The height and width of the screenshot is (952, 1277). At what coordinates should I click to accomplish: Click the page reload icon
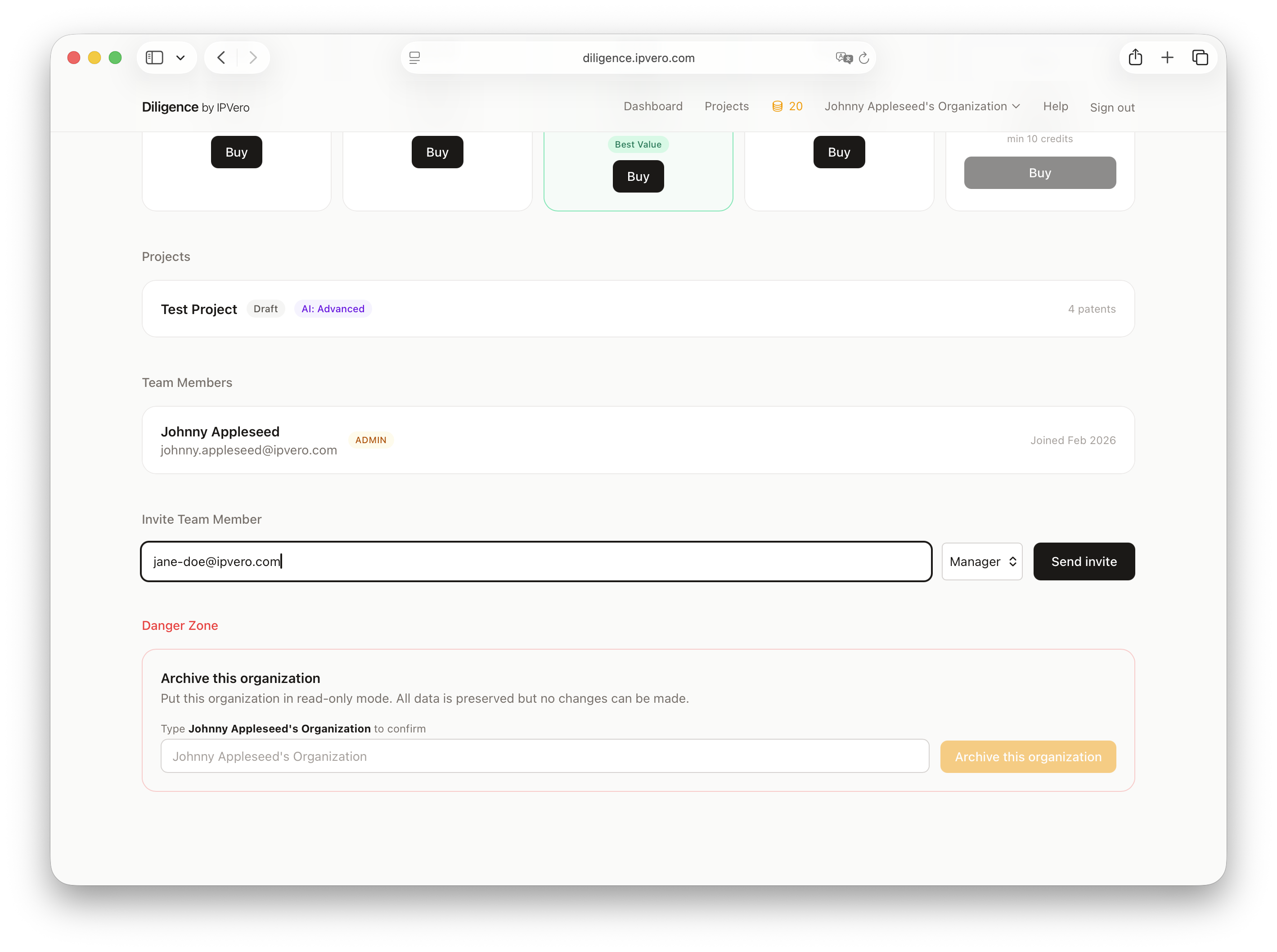(863, 58)
